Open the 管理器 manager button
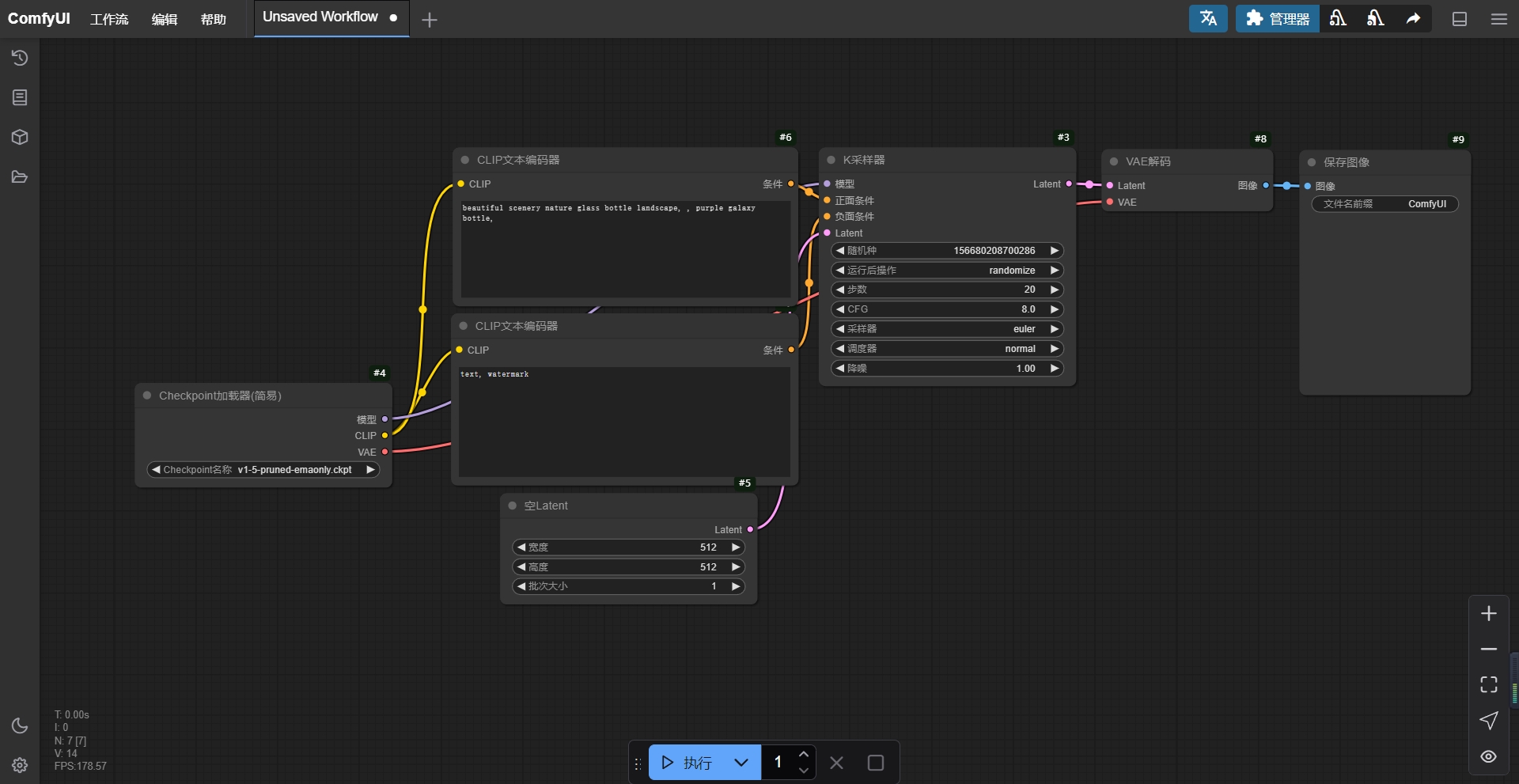 click(1277, 18)
